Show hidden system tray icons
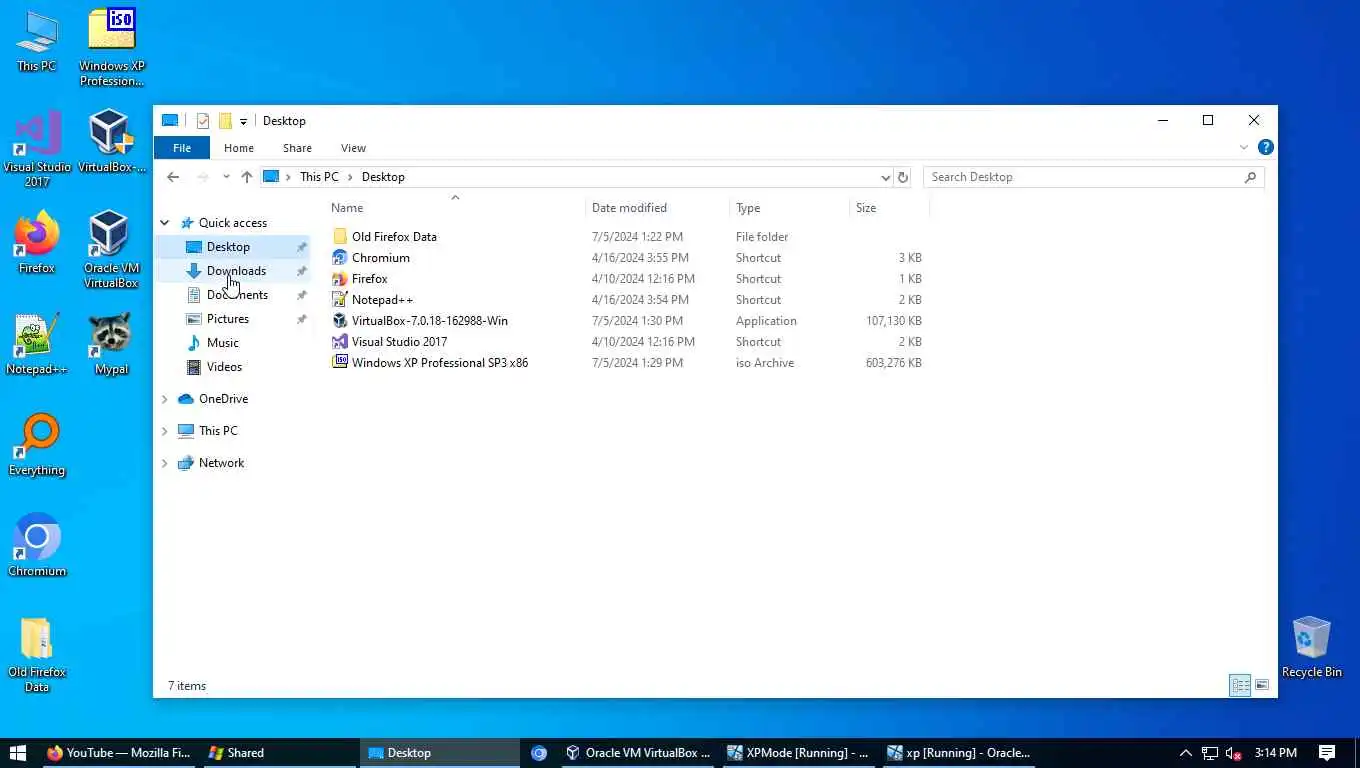The image size is (1360, 768). (x=1185, y=753)
